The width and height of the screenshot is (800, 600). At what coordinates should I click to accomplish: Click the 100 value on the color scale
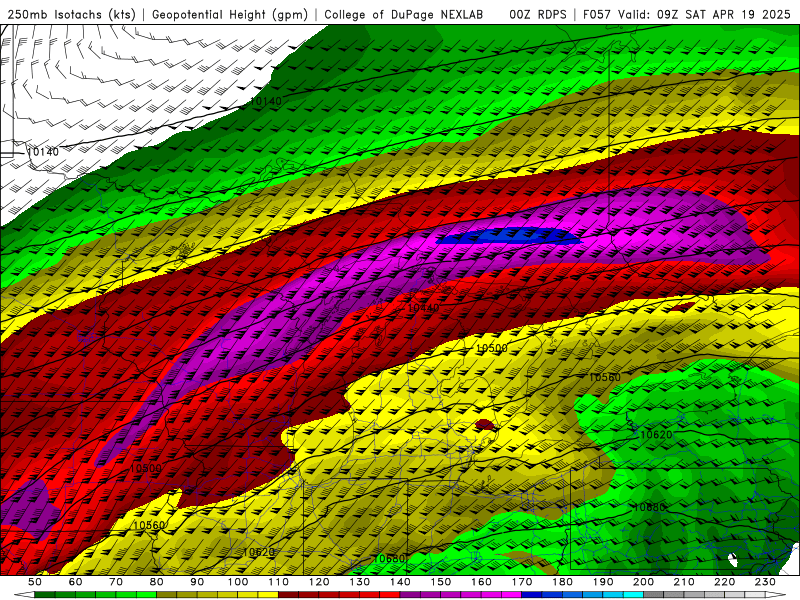pyautogui.click(x=238, y=582)
